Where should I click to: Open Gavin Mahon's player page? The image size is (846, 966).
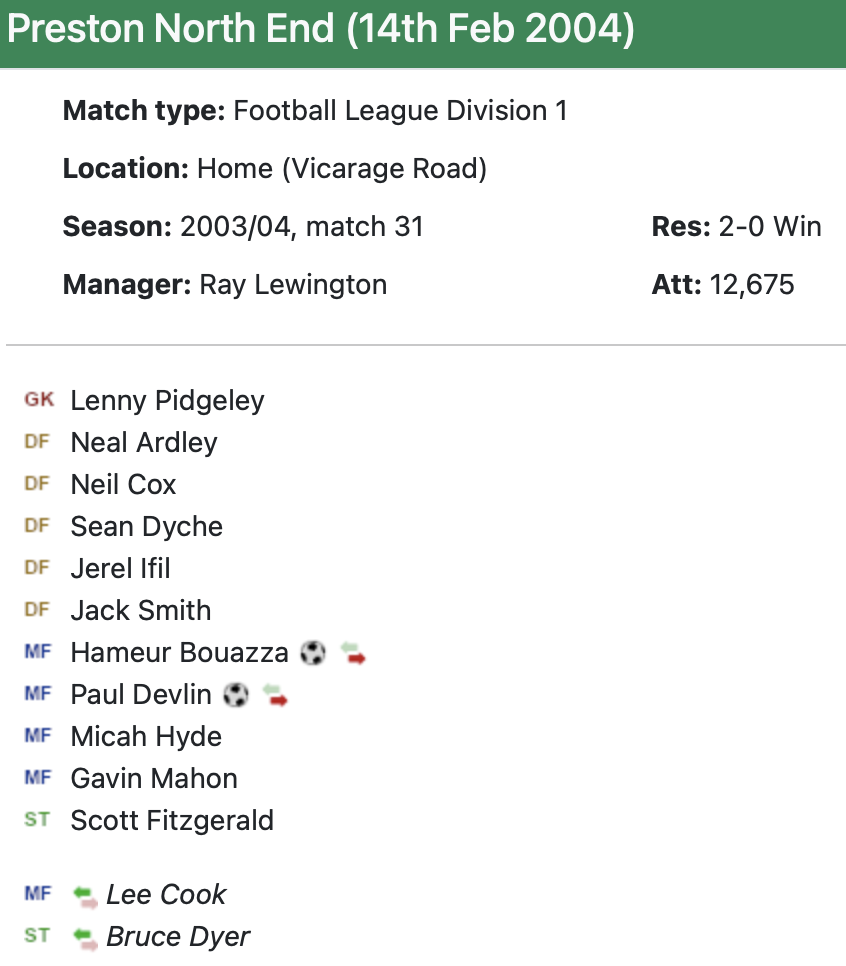(x=154, y=779)
